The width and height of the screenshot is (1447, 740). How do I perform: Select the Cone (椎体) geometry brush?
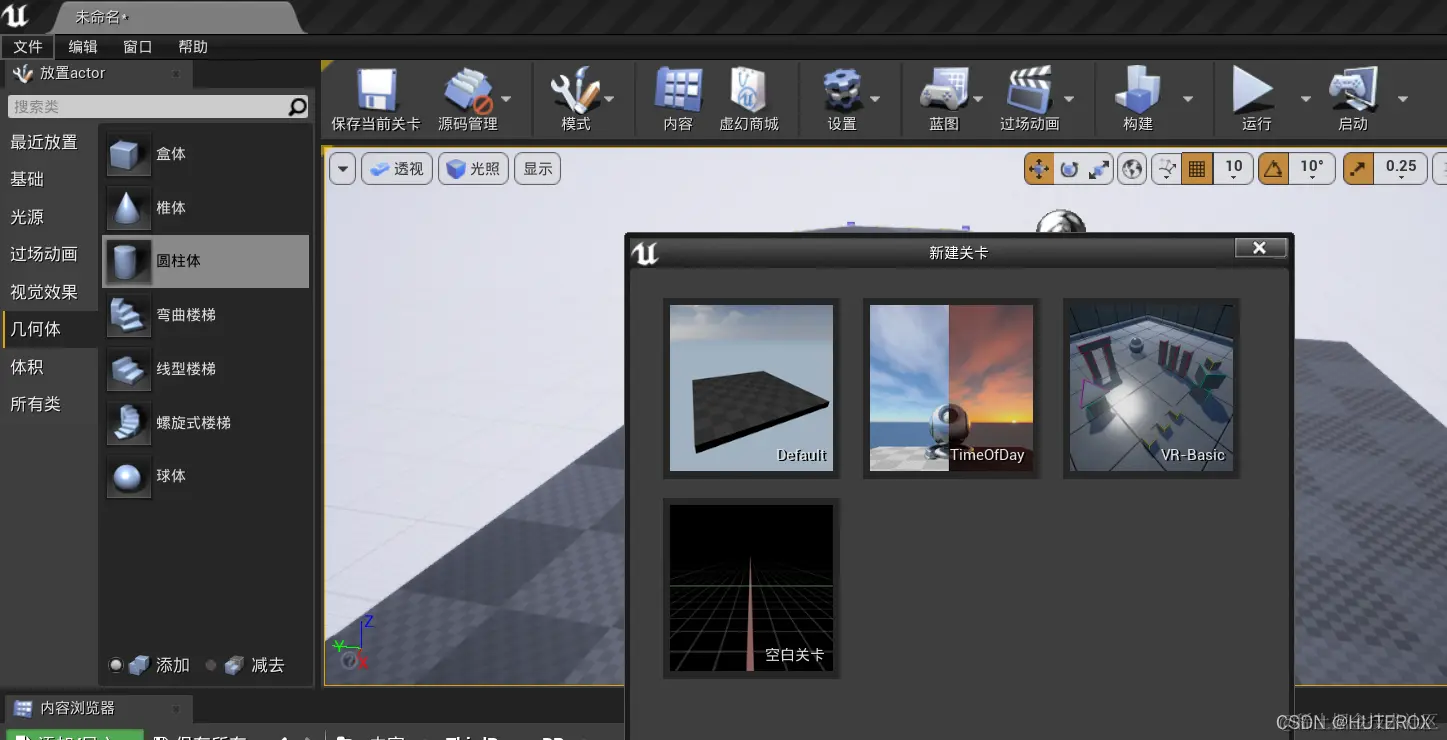click(x=206, y=208)
